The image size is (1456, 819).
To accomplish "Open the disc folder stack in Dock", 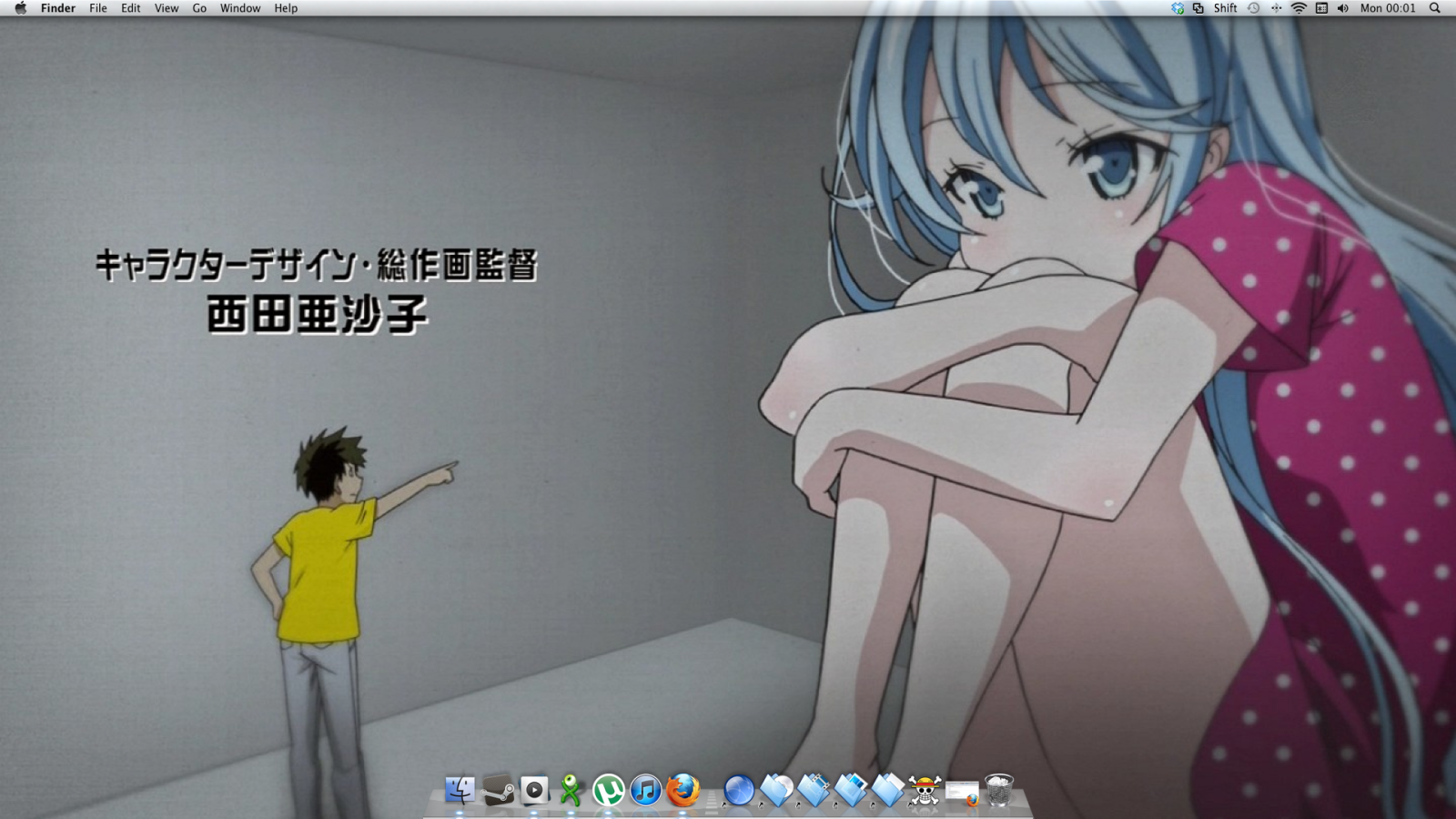I will click(776, 790).
